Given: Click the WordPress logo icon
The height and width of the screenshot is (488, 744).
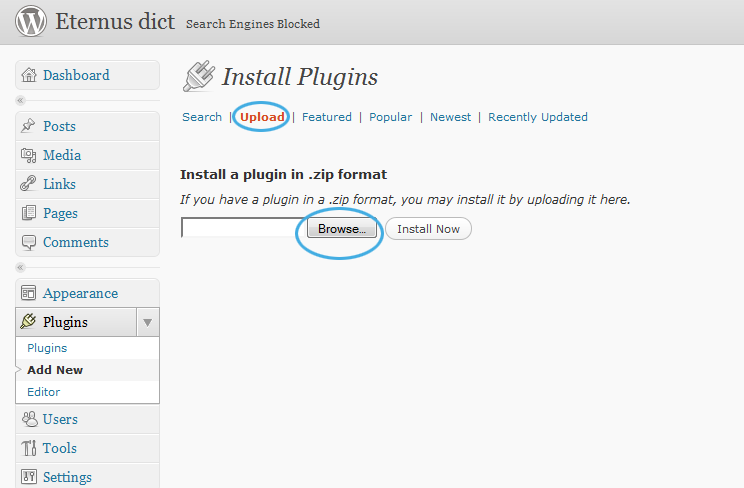Looking at the screenshot, I should coord(31,21).
